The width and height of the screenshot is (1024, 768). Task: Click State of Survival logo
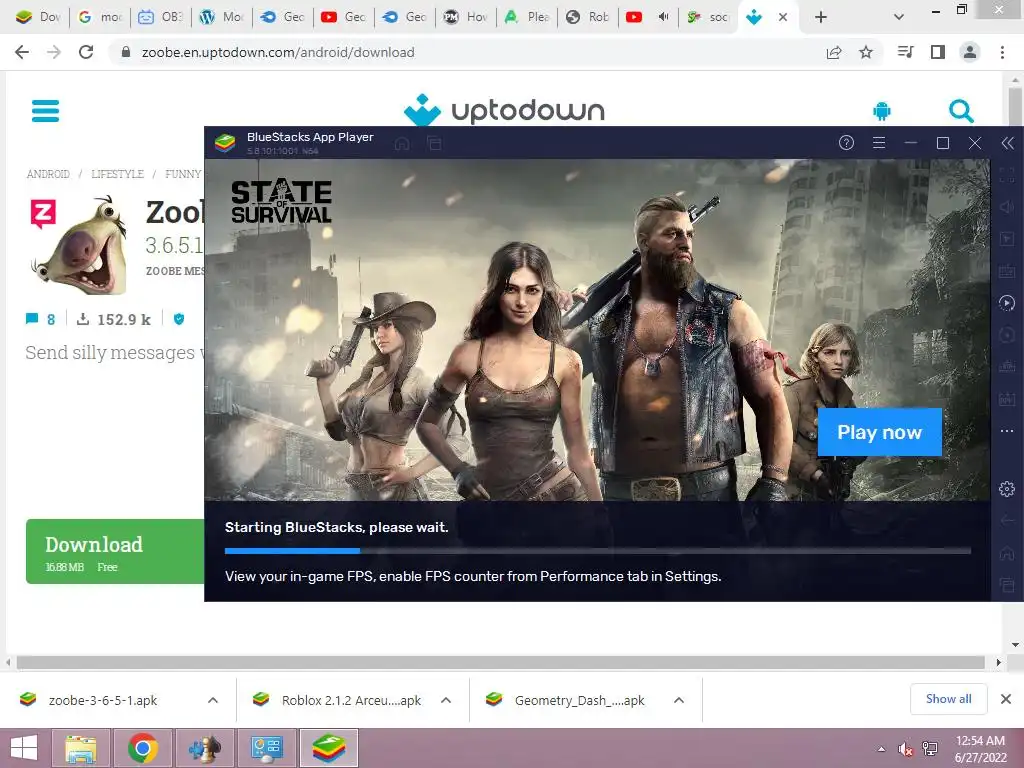coord(281,200)
